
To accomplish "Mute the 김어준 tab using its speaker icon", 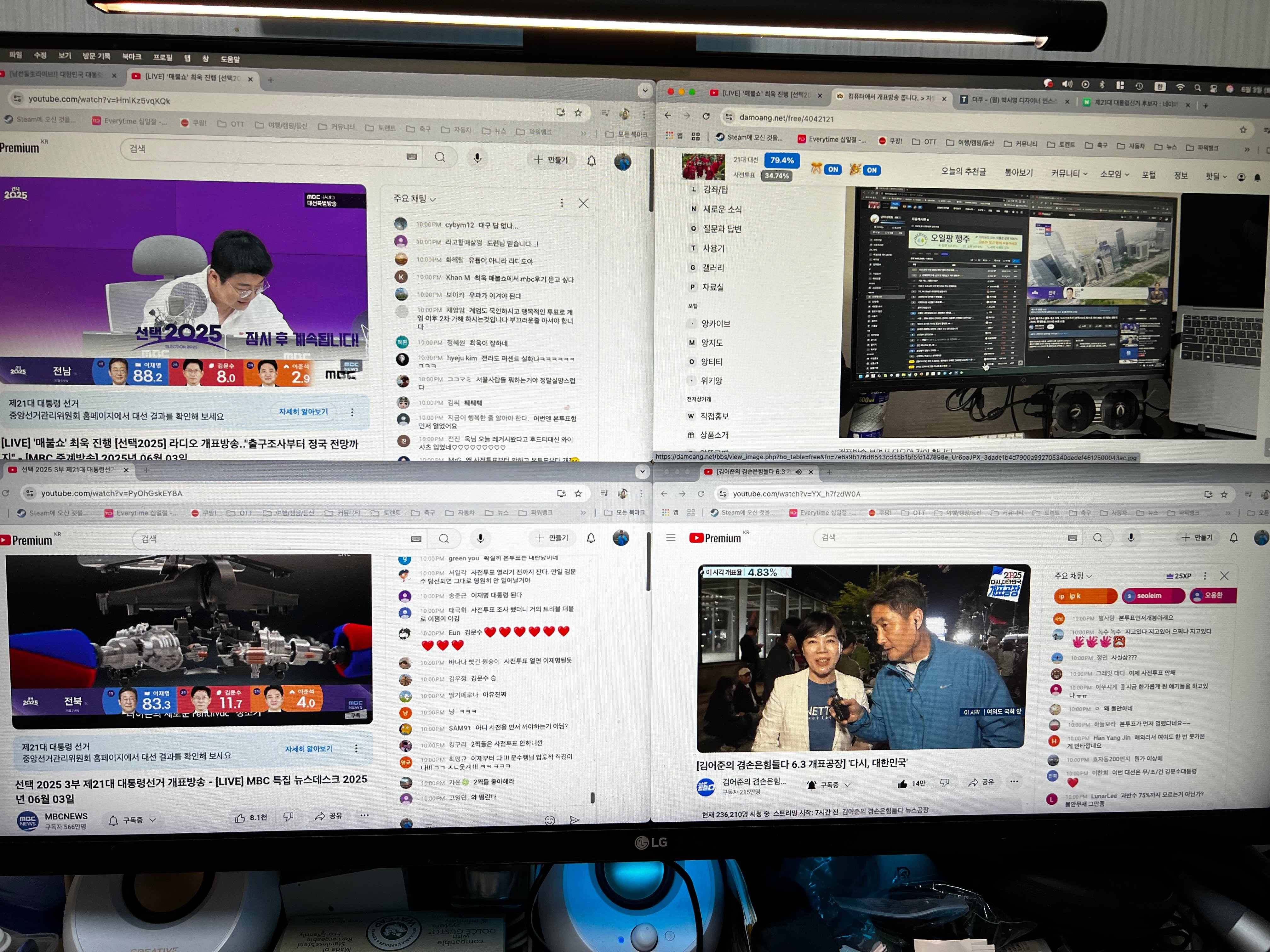I will tap(798, 472).
